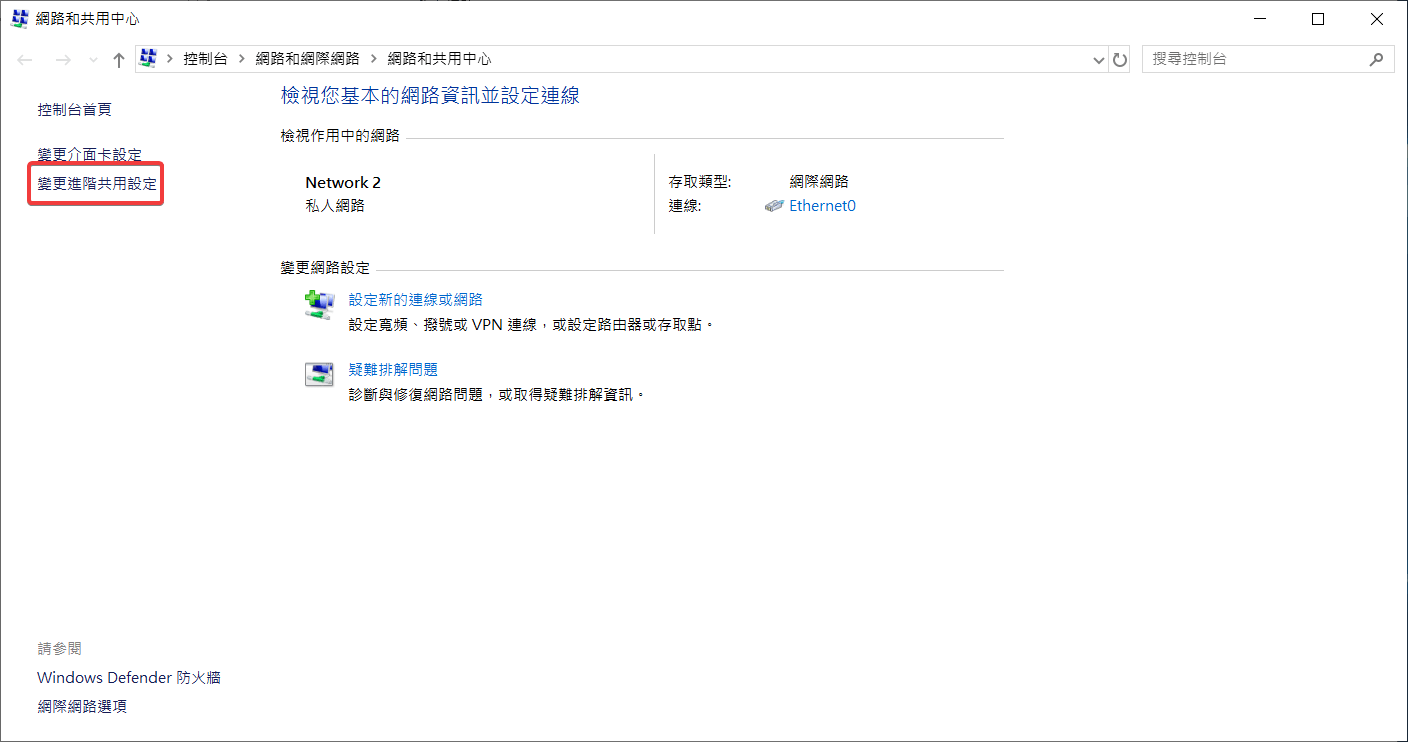Open the recent locations dropdown arrow
The image size is (1408, 742).
coord(93,60)
